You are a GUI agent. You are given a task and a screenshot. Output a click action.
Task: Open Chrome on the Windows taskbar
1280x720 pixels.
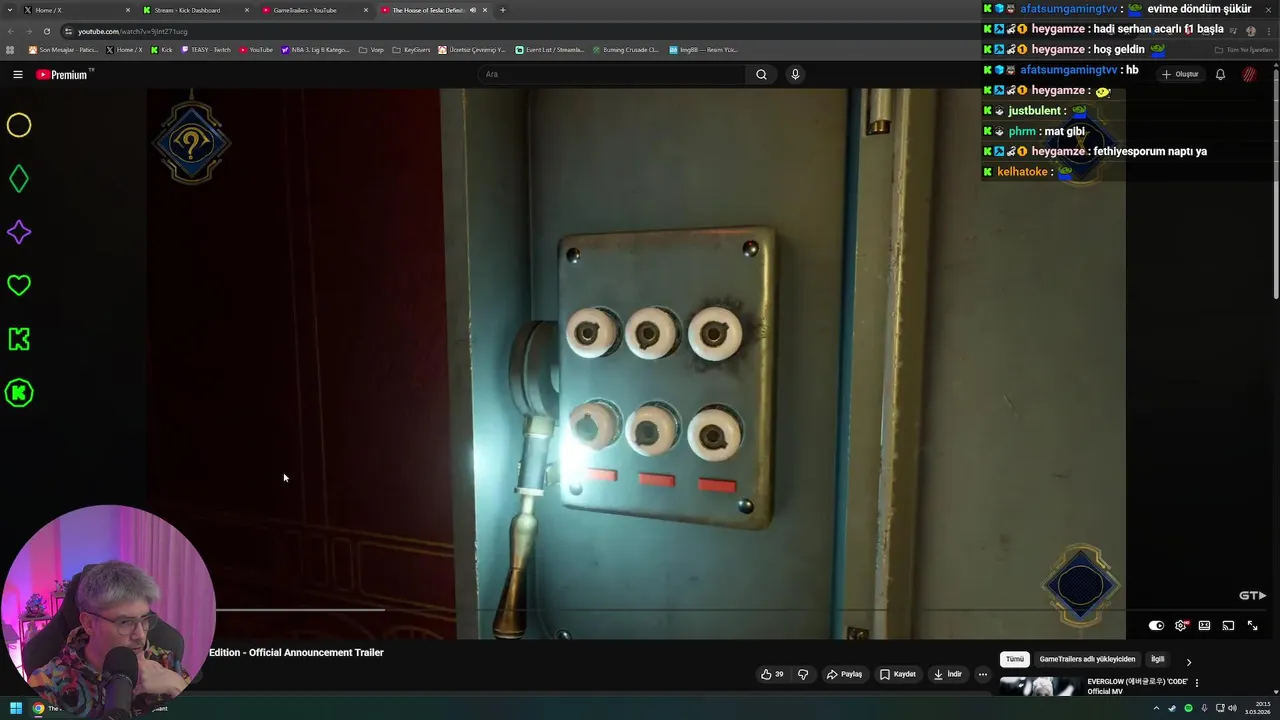(x=38, y=708)
